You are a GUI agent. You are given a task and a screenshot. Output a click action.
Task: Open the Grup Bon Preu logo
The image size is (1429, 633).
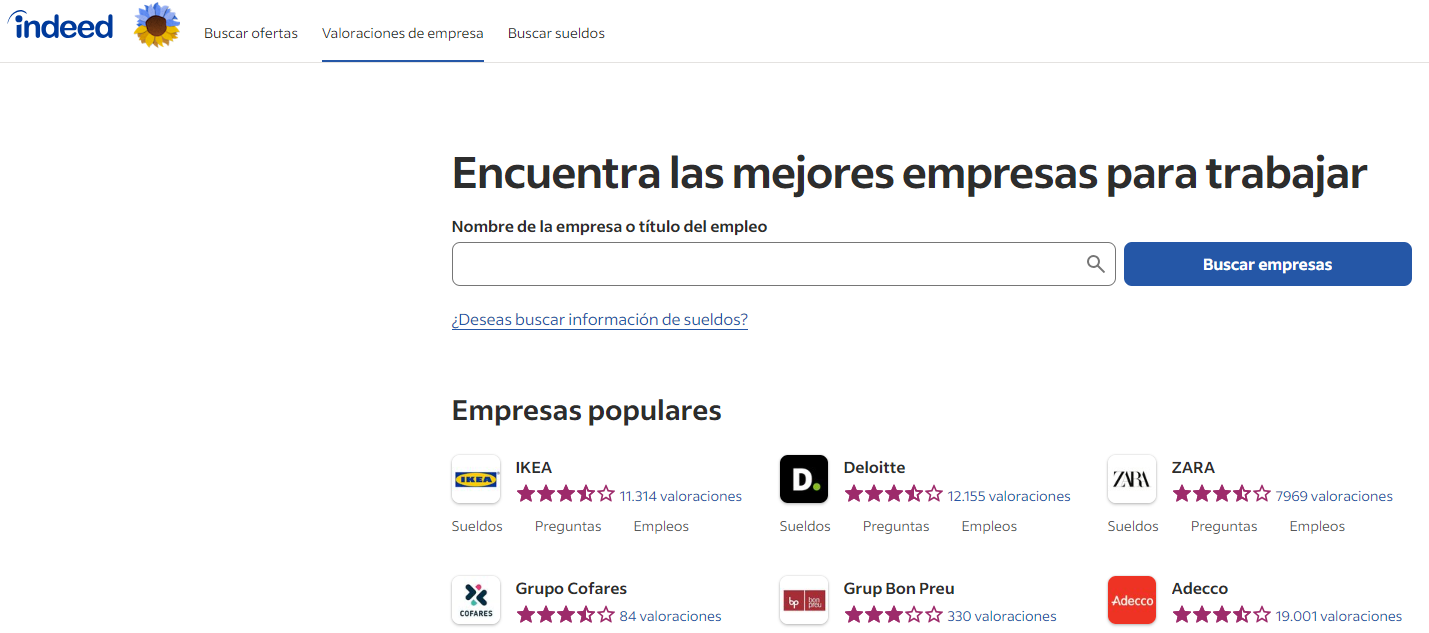tap(804, 600)
